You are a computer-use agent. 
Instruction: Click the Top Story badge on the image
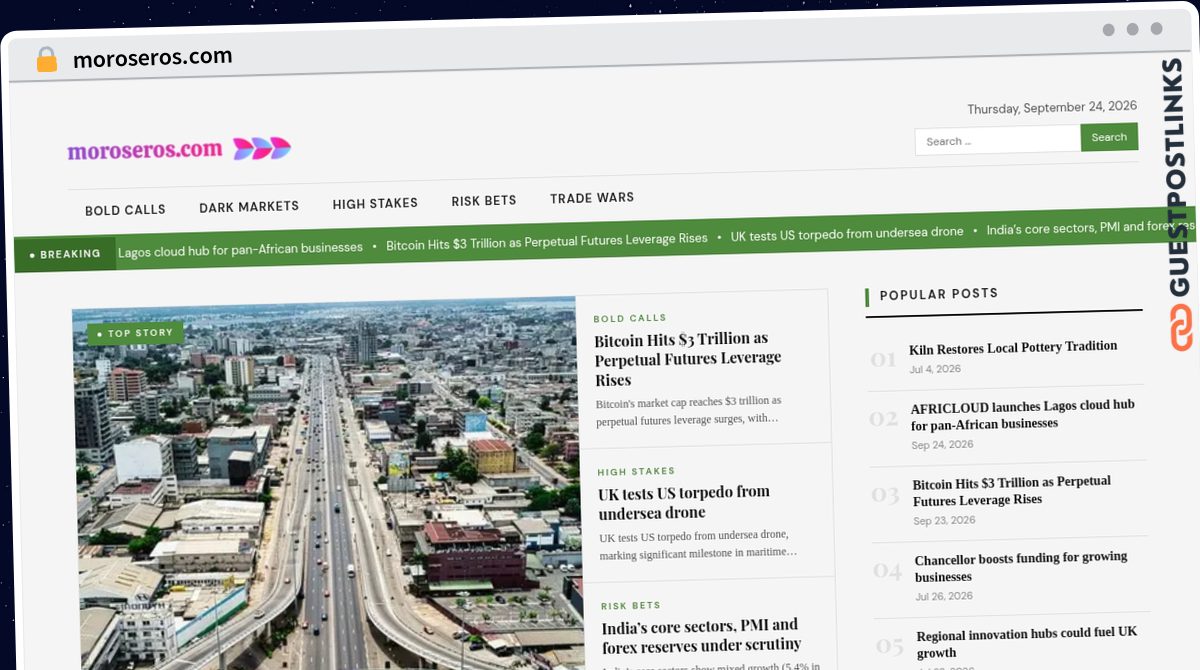136,333
